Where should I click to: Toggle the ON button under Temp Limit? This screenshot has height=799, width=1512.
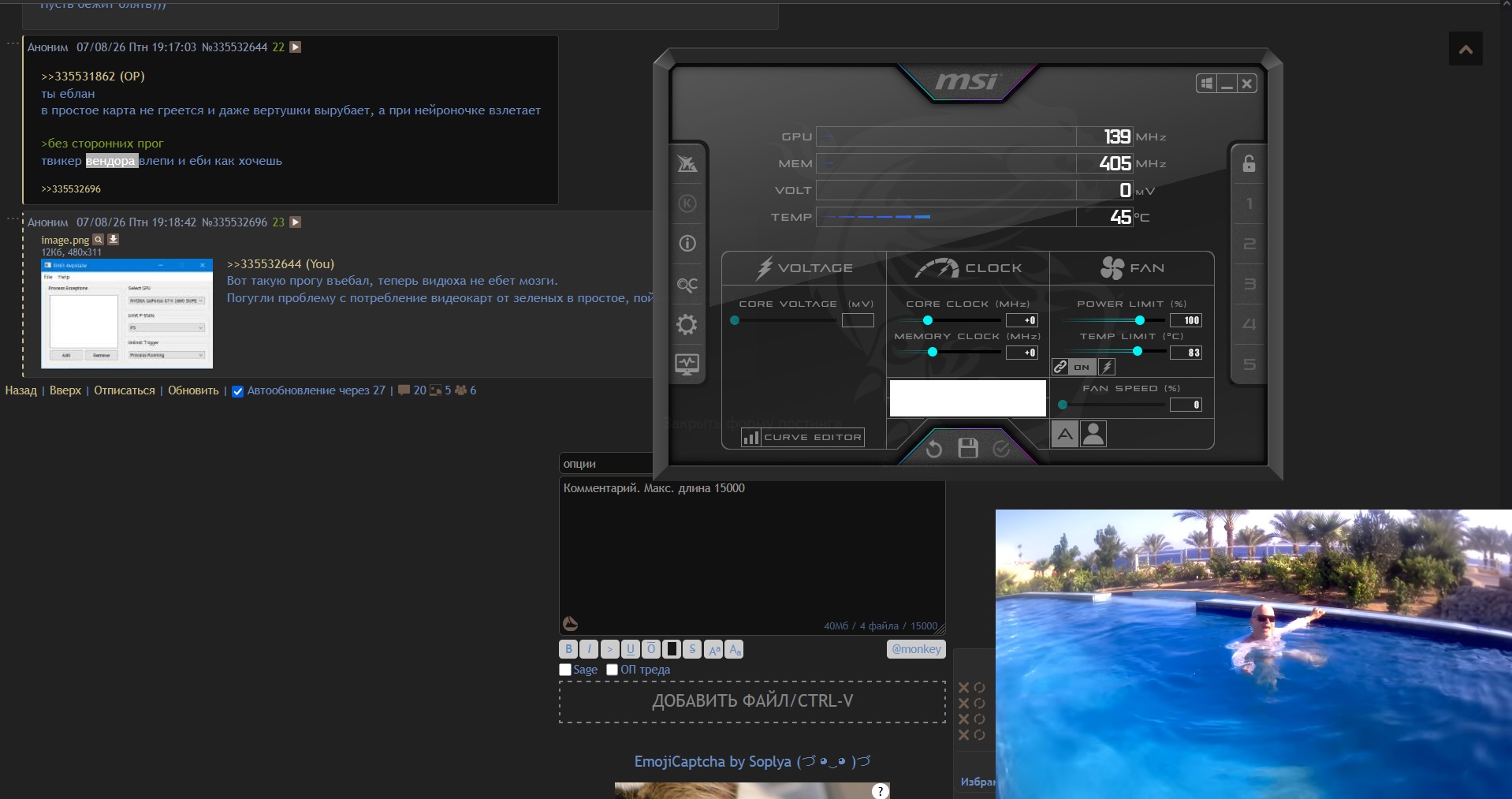pos(1082,367)
